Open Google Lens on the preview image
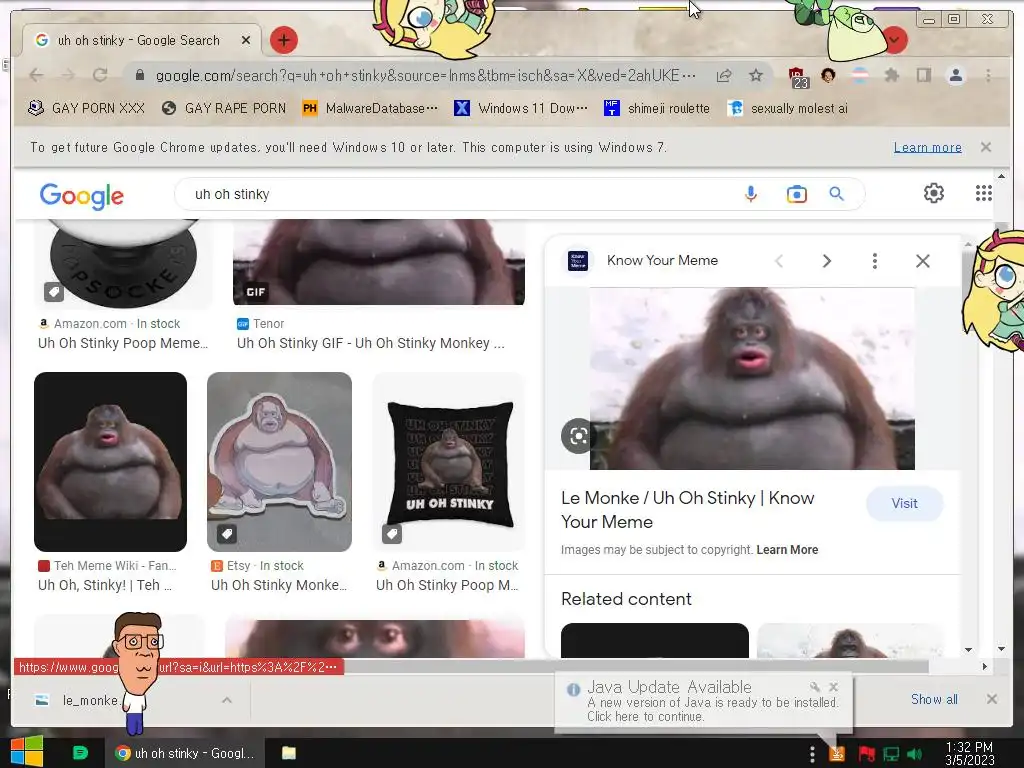 tap(578, 436)
